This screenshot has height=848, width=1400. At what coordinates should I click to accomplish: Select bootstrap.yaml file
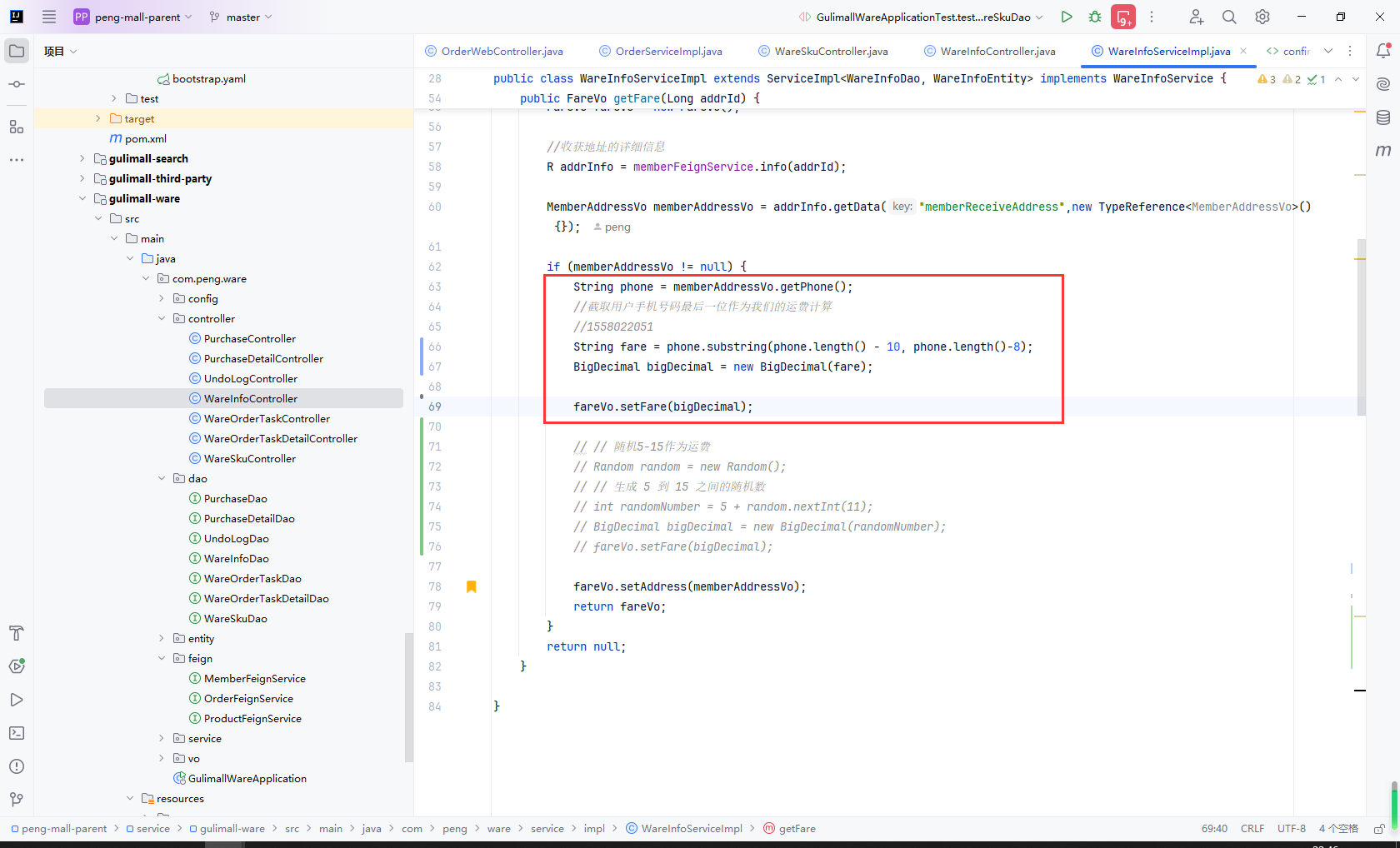202,78
